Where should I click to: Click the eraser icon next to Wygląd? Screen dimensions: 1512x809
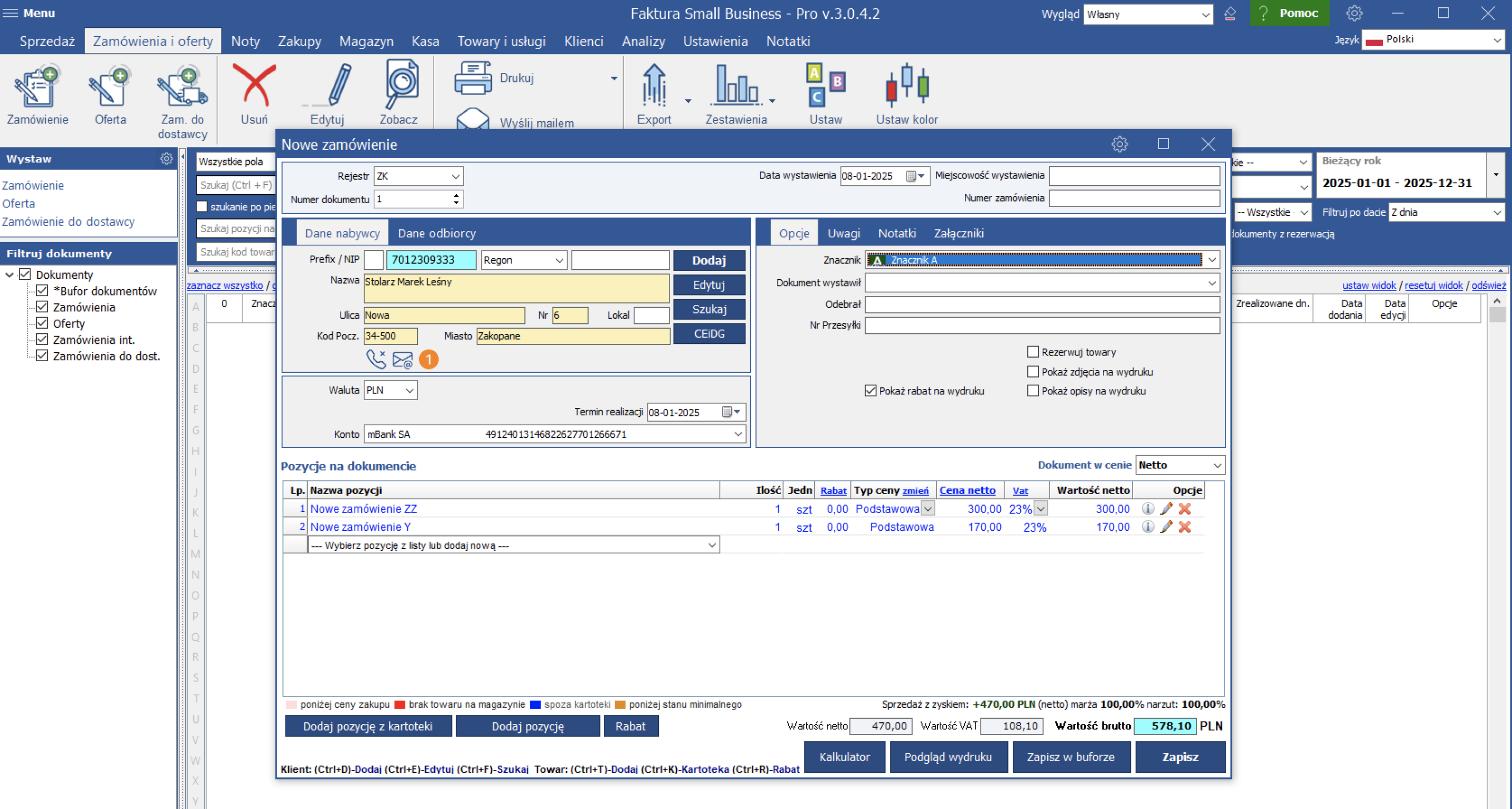click(1230, 14)
